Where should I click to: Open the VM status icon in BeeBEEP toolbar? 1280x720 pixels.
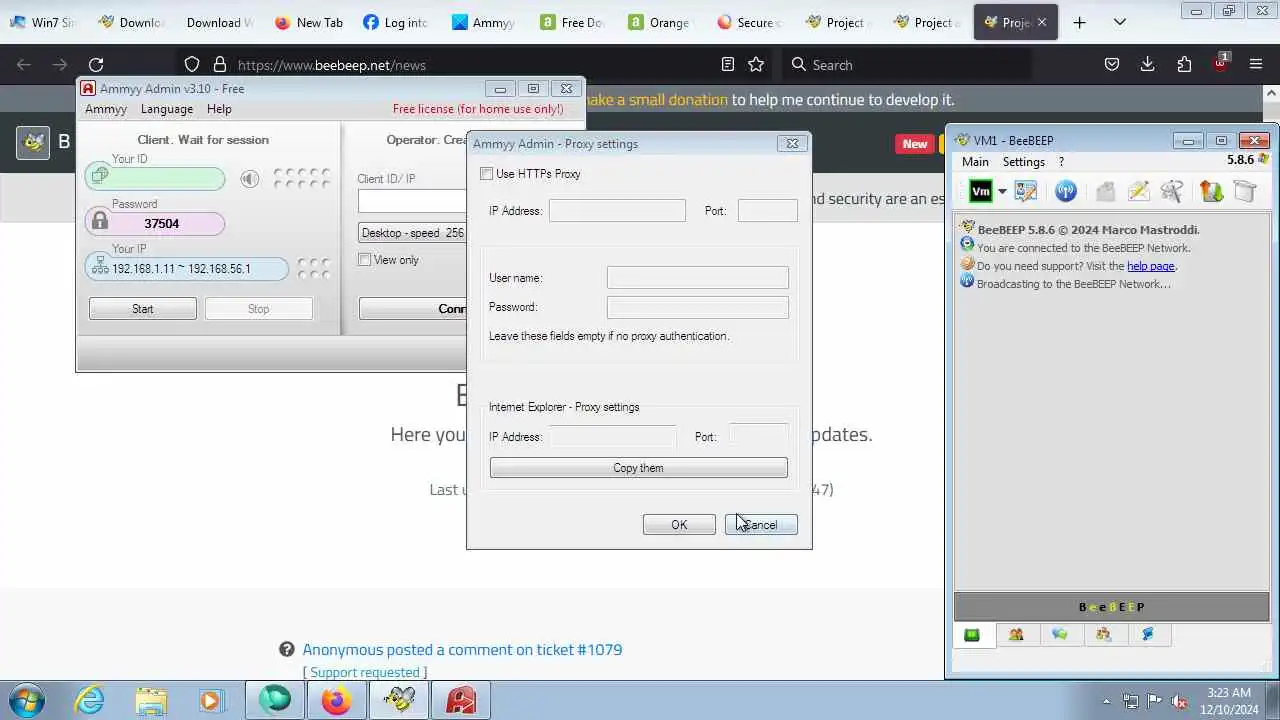click(x=980, y=191)
